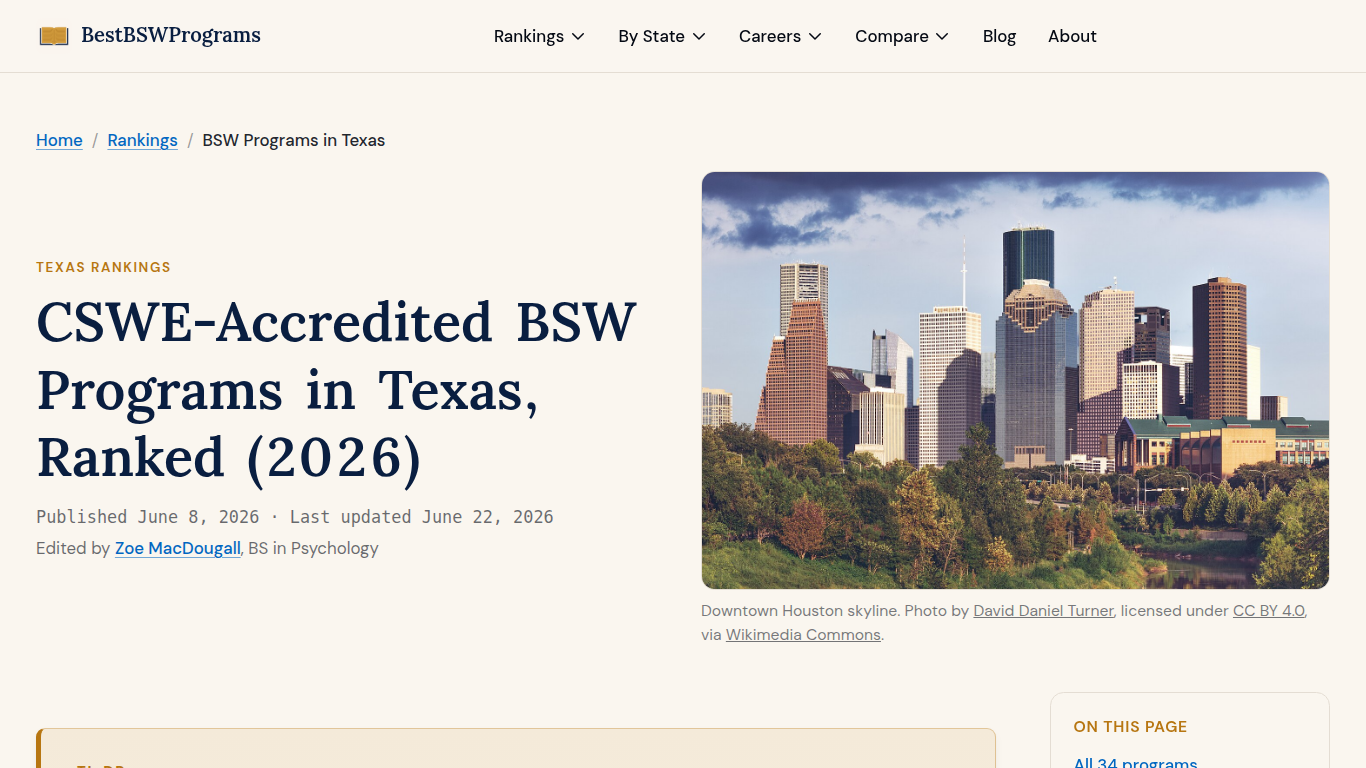This screenshot has width=1366, height=768.
Task: Open the Careers nav menu
Action: (781, 36)
